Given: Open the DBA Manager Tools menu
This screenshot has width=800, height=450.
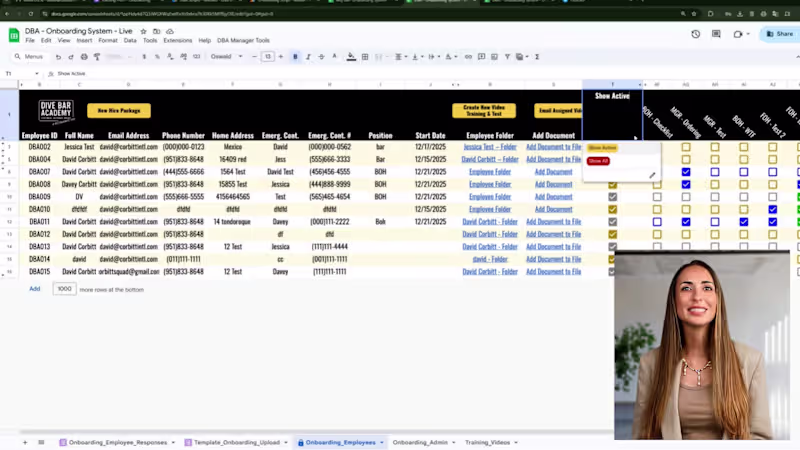Looking at the screenshot, I should pyautogui.click(x=243, y=40).
